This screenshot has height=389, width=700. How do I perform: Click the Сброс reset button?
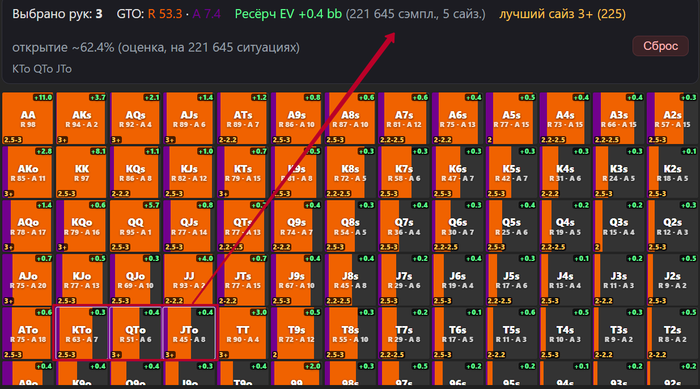click(x=660, y=46)
